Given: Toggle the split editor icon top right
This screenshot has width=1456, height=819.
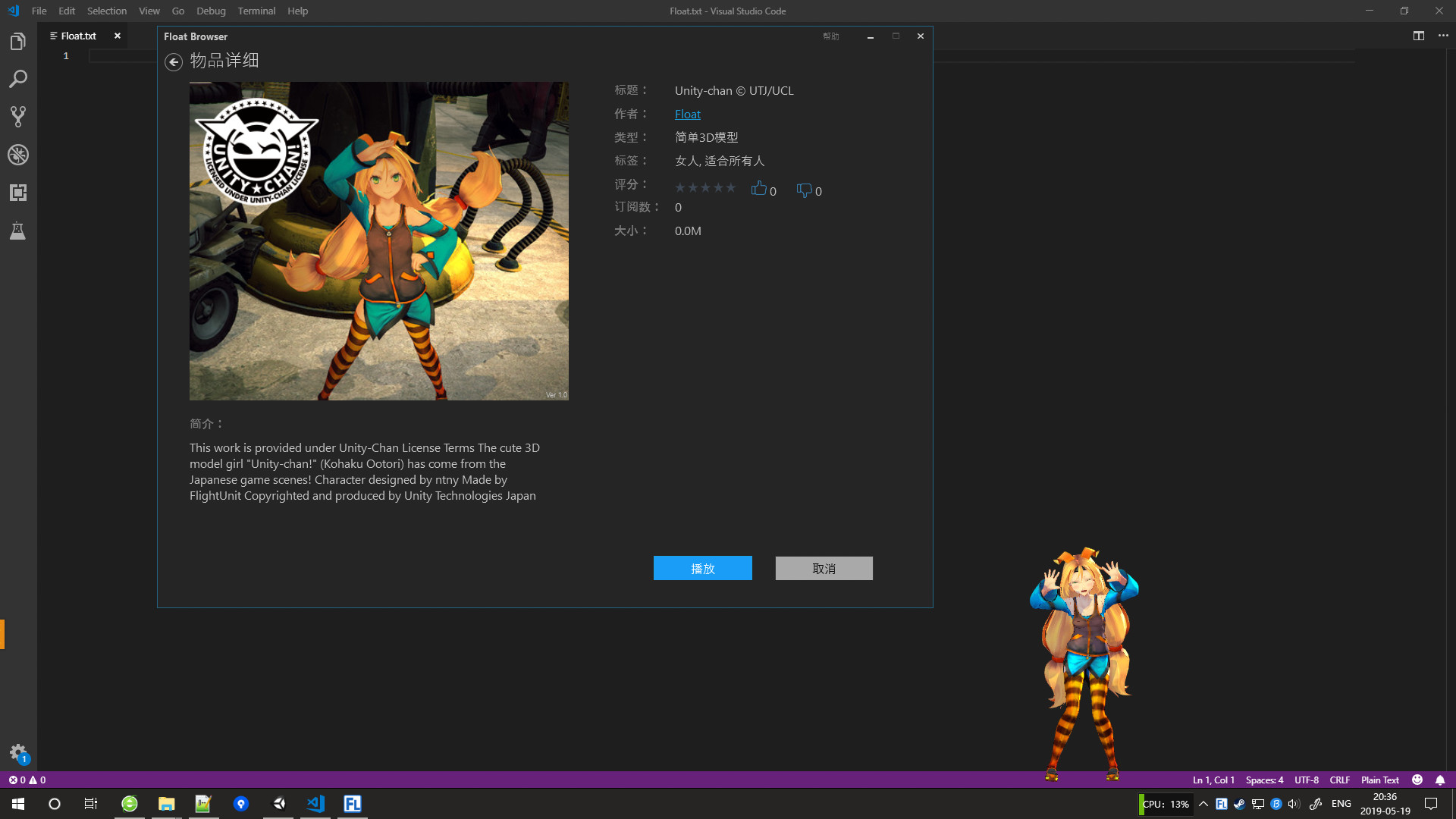Looking at the screenshot, I should (x=1419, y=36).
